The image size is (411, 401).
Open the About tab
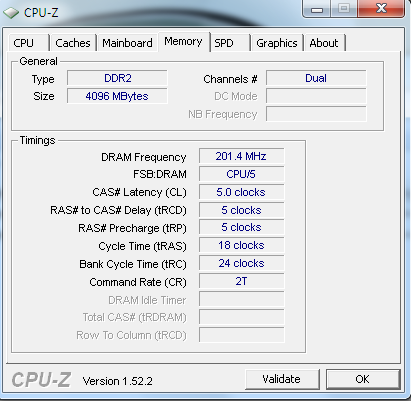324,43
